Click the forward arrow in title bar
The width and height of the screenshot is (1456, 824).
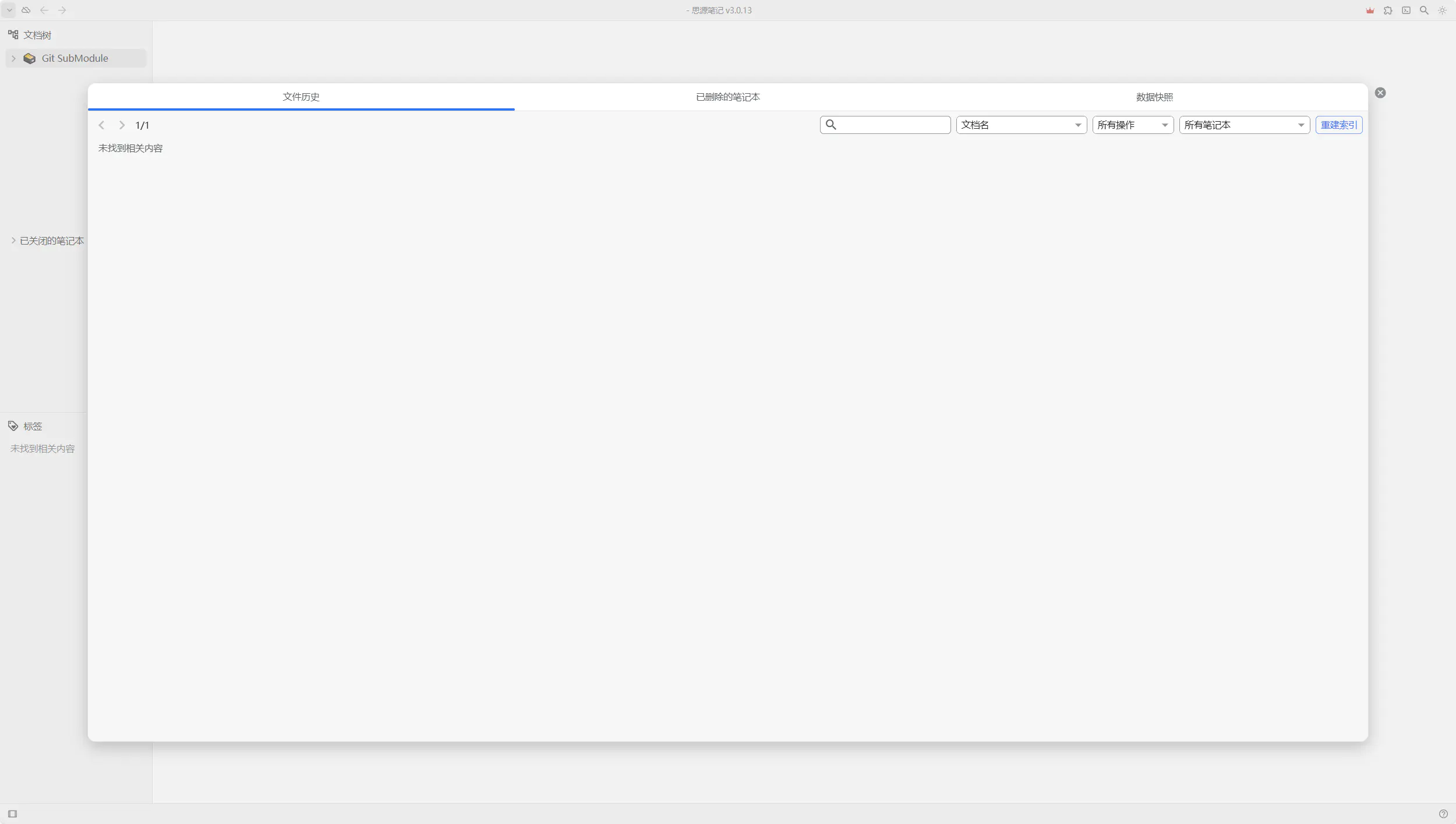click(62, 10)
